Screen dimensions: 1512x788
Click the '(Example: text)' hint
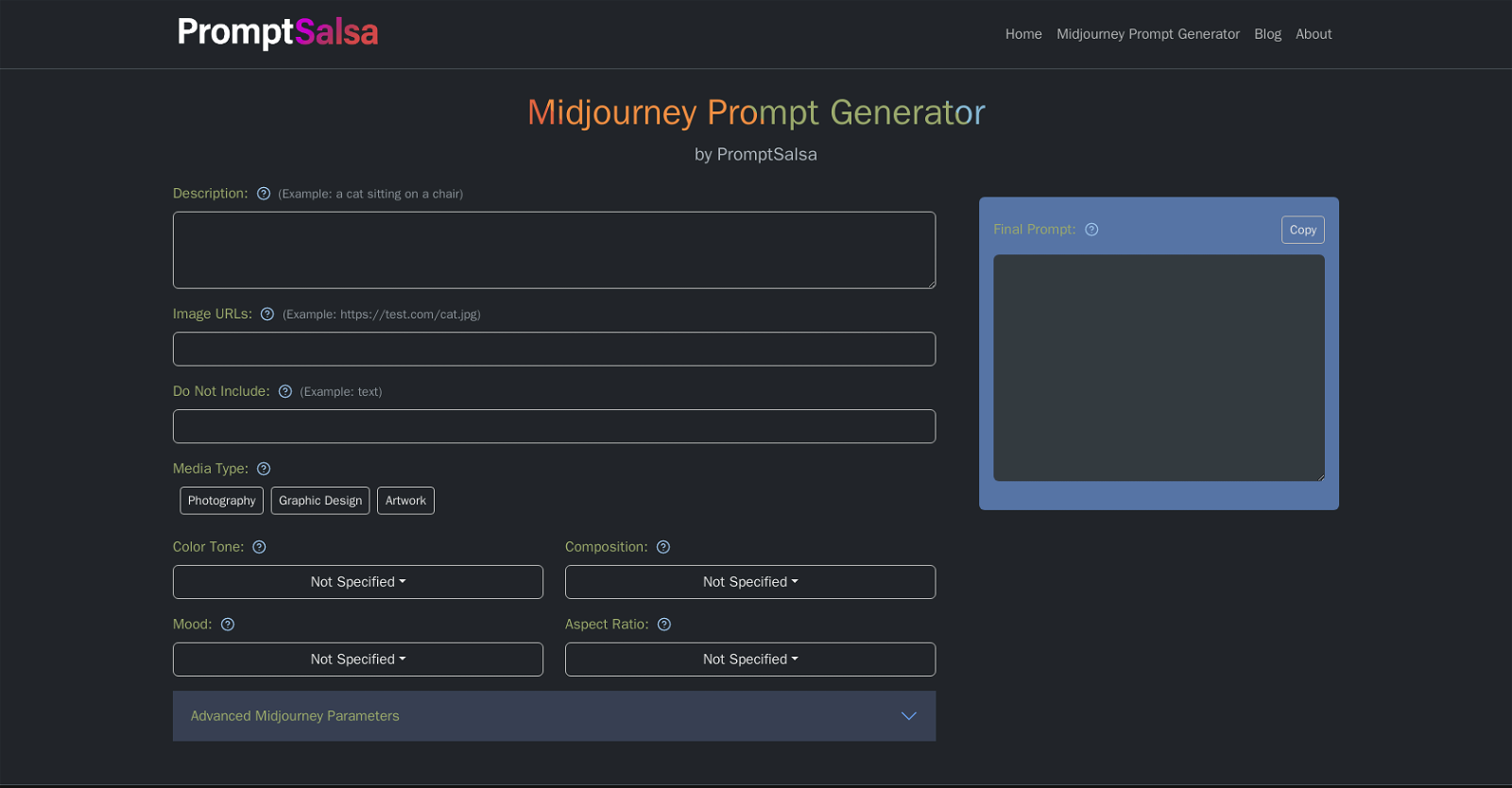point(341,391)
